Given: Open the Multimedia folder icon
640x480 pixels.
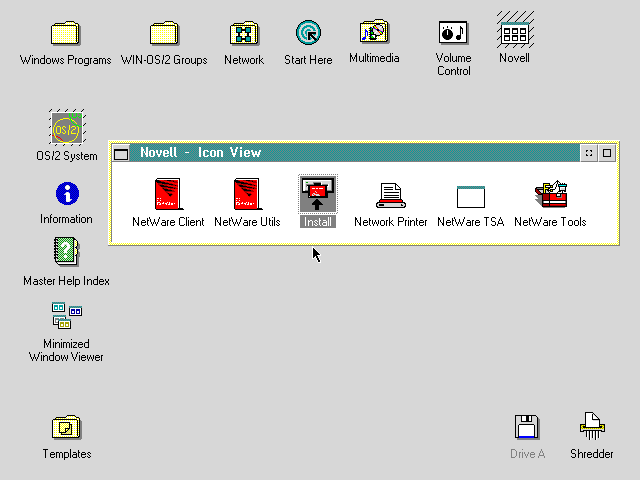Looking at the screenshot, I should (374, 31).
